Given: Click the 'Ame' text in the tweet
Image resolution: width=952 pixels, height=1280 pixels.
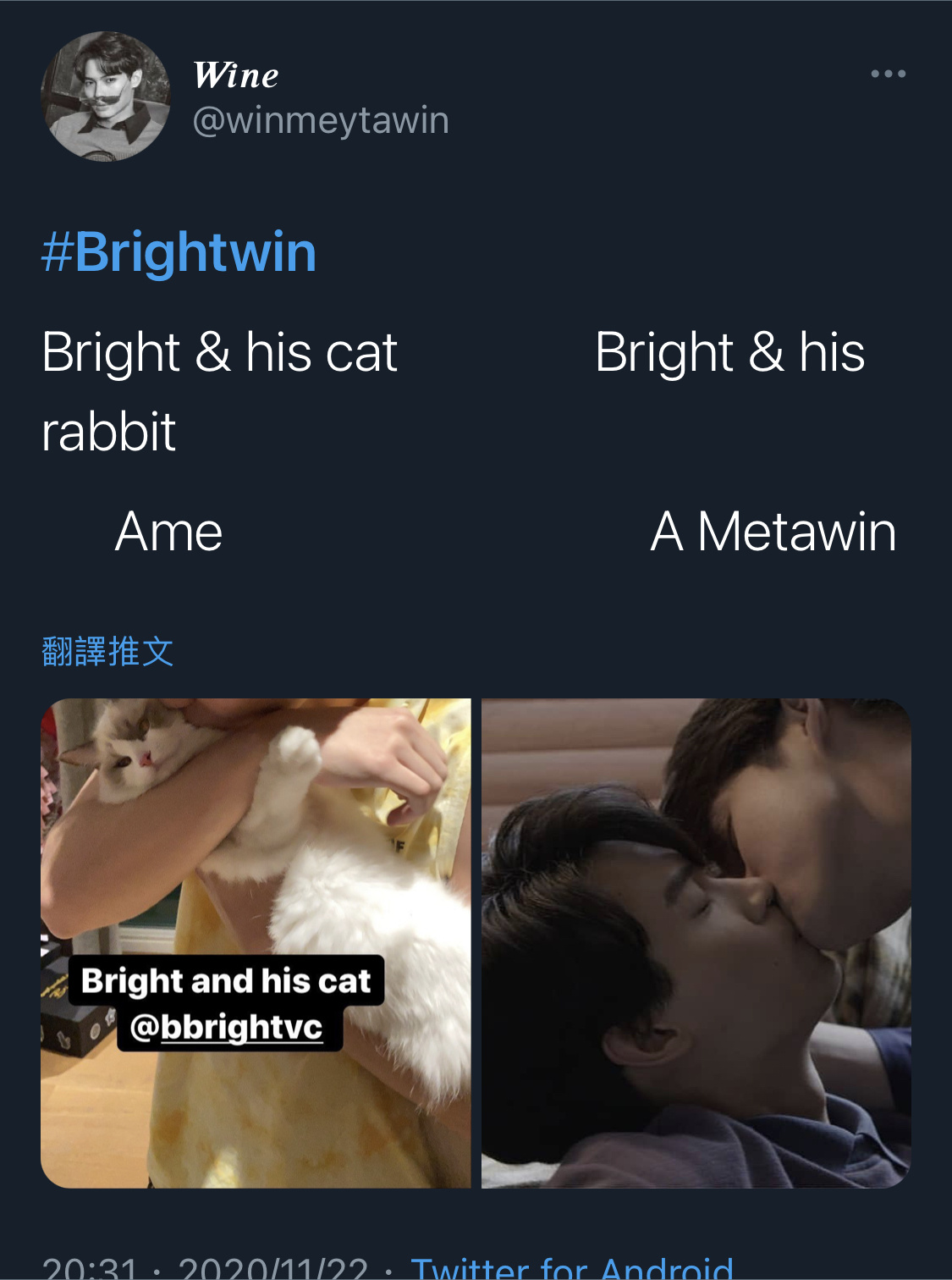Looking at the screenshot, I should click(x=168, y=532).
